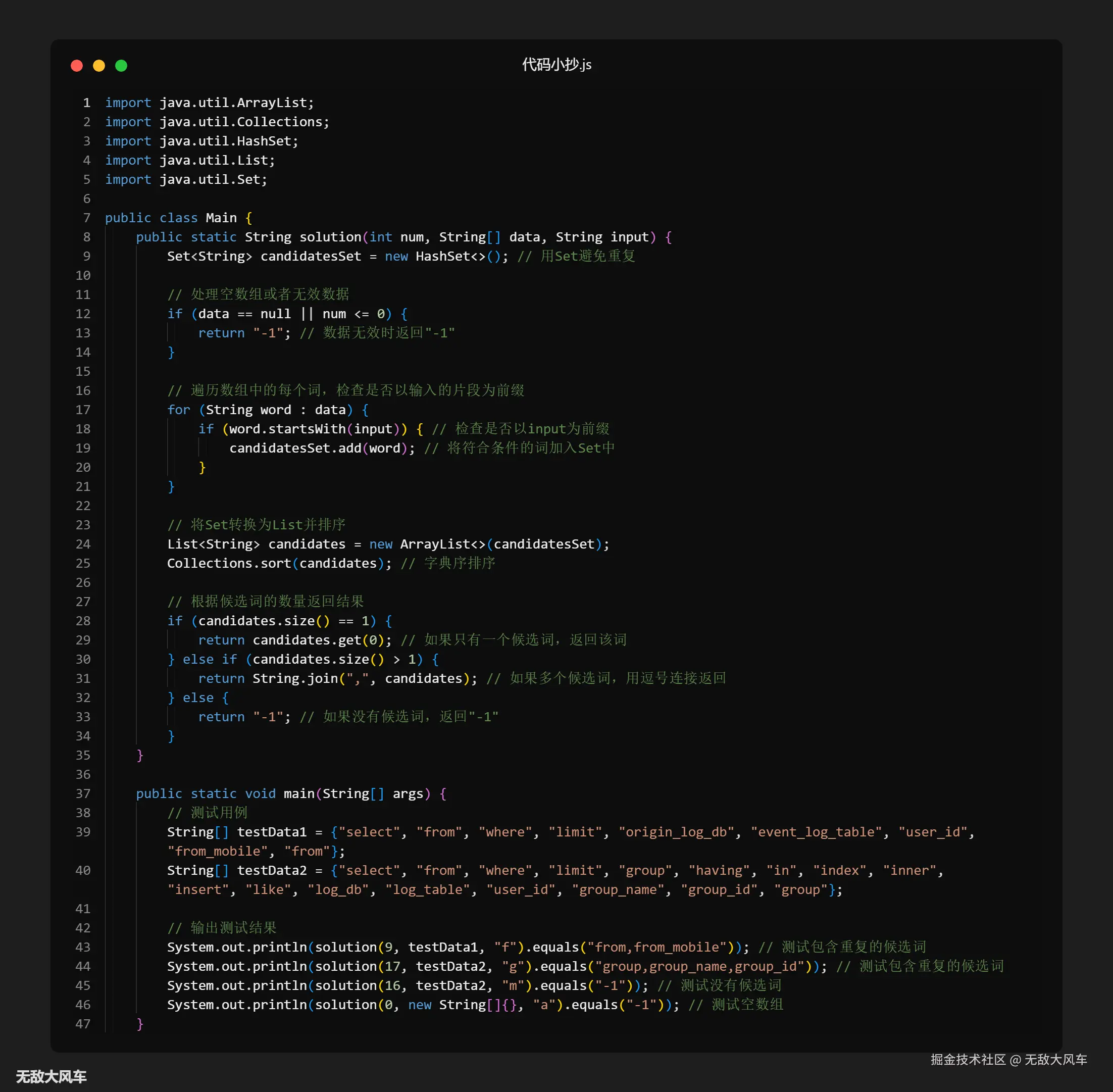Click the solution method name in its declaration
This screenshot has height=1092, width=1113.
coord(330,237)
